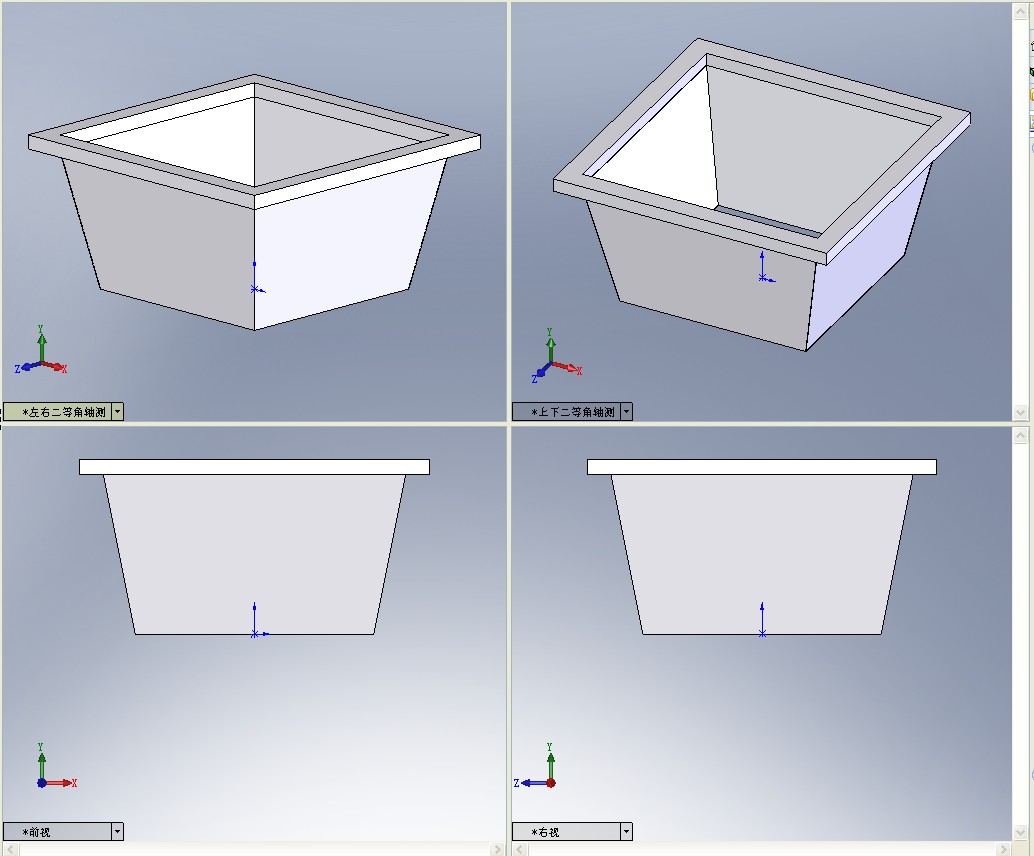Select the tub model in *右视 viewport

click(x=762, y=547)
